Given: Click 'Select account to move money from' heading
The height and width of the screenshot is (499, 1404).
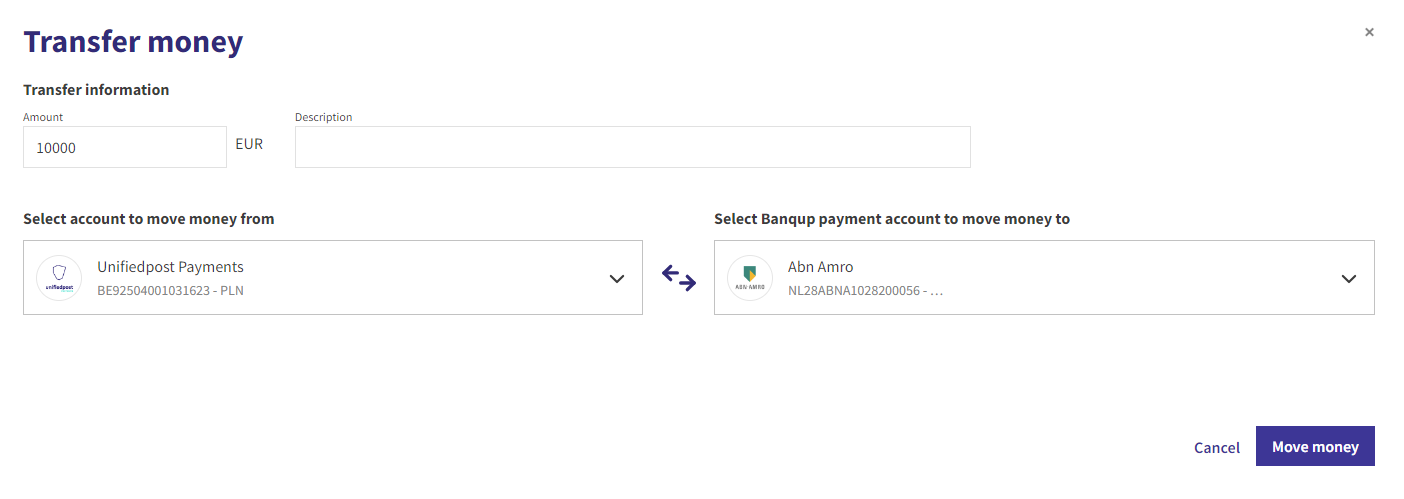Looking at the screenshot, I should (149, 218).
